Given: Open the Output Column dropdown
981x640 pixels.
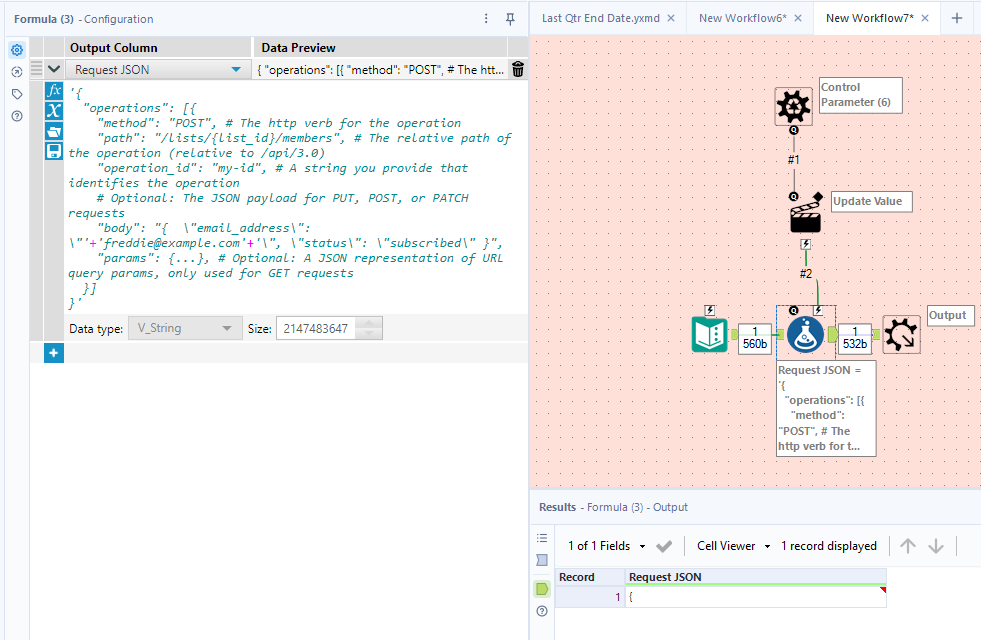Looking at the screenshot, I should (x=235, y=68).
